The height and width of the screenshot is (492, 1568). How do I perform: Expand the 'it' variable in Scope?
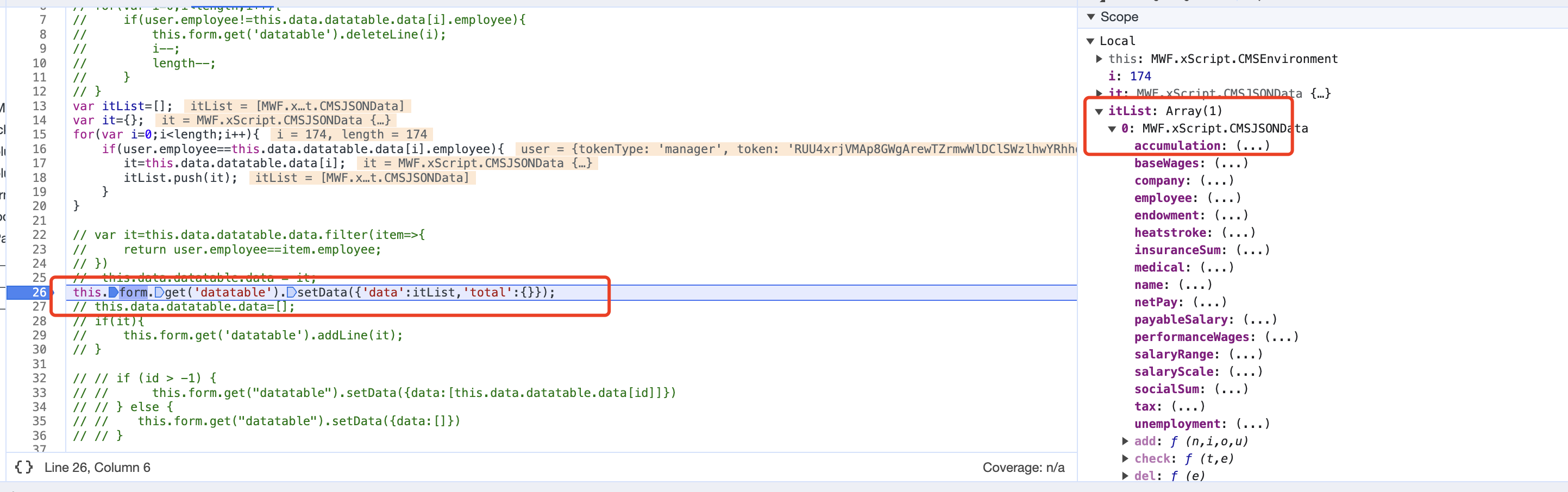click(x=1099, y=93)
